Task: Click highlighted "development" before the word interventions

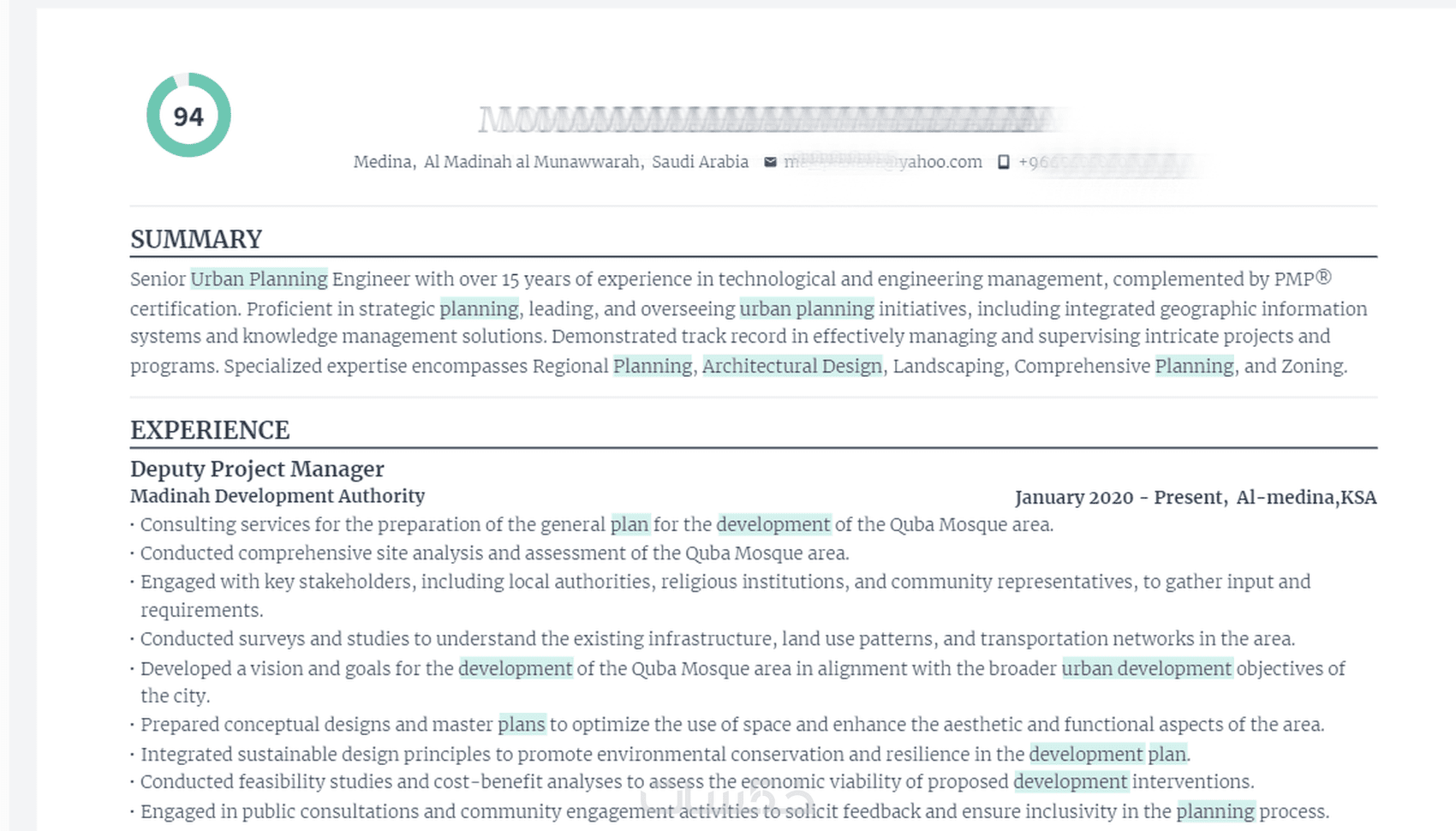Action: [x=1071, y=781]
